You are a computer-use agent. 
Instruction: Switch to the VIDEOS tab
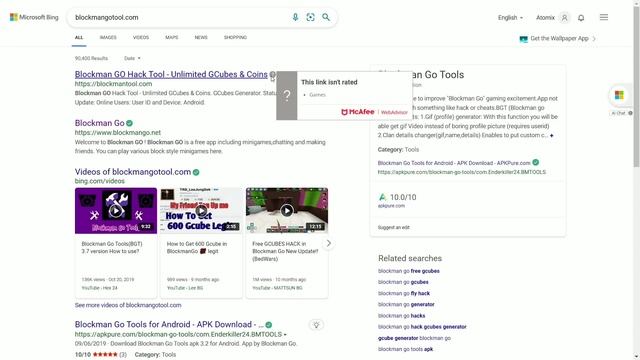pyautogui.click(x=141, y=38)
